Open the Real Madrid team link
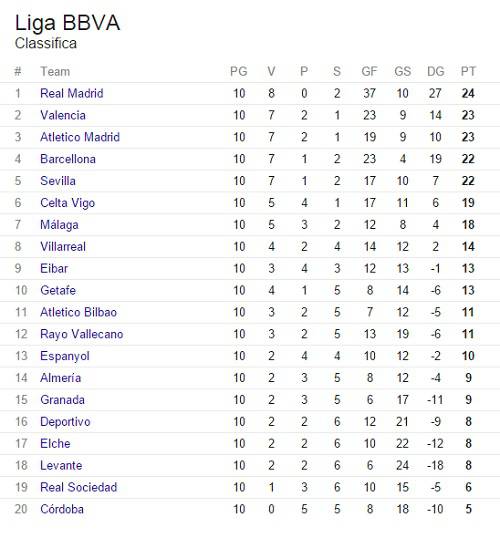The image size is (500, 538). click(72, 93)
